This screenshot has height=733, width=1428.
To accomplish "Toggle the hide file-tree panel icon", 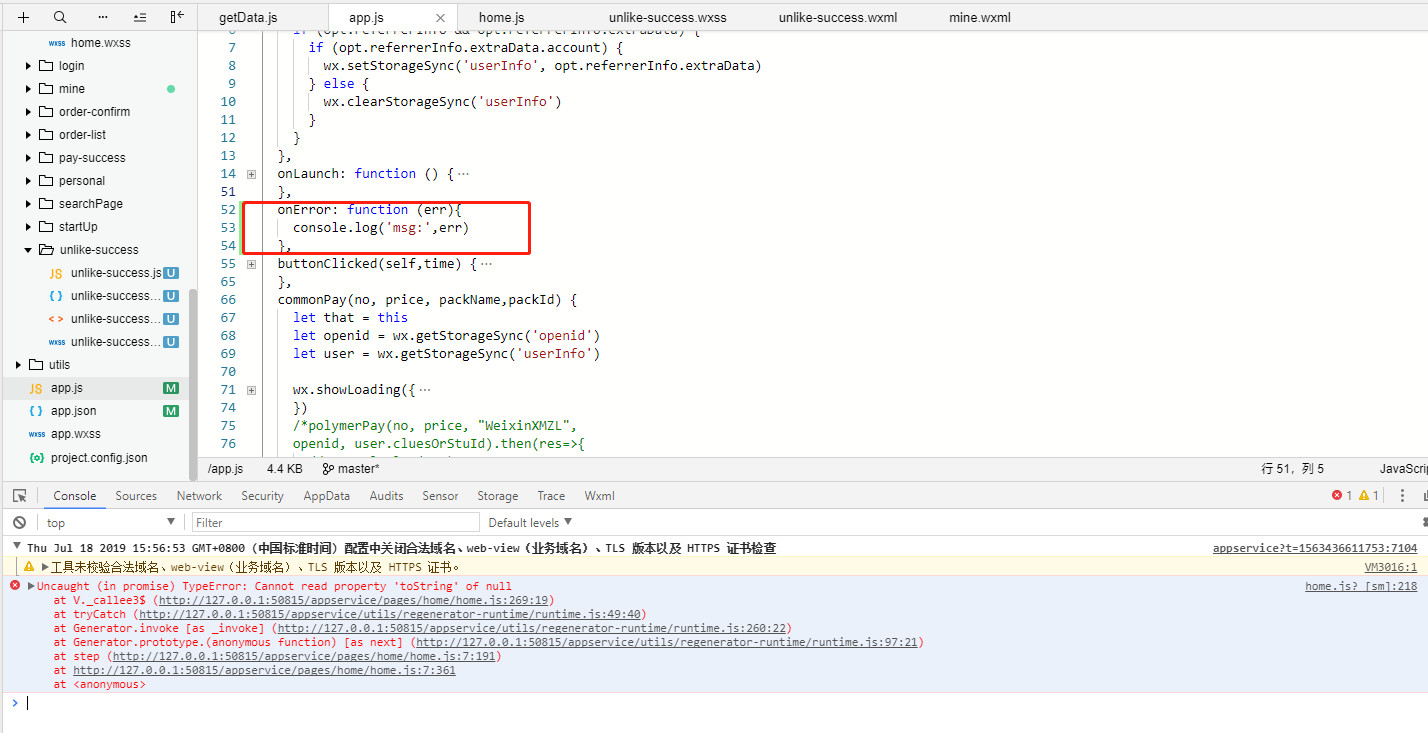I will (x=177, y=17).
